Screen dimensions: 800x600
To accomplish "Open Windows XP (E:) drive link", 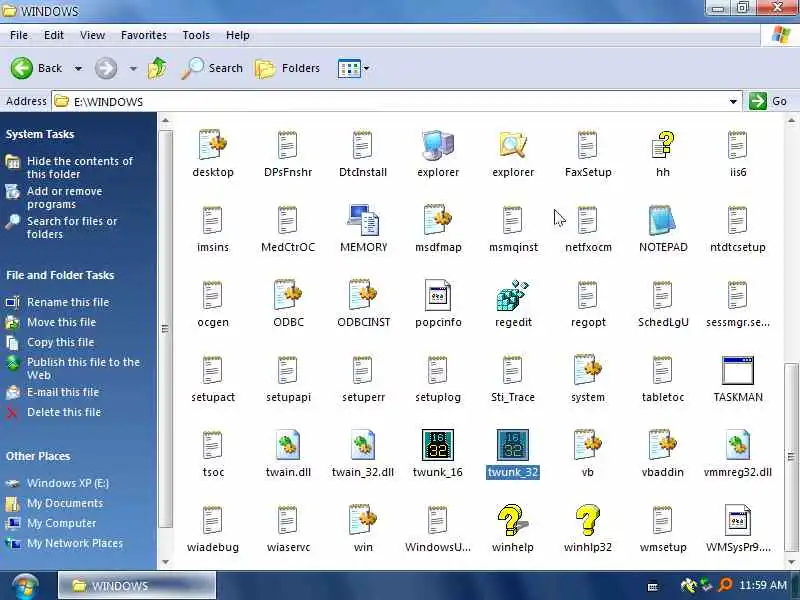I will [x=68, y=483].
